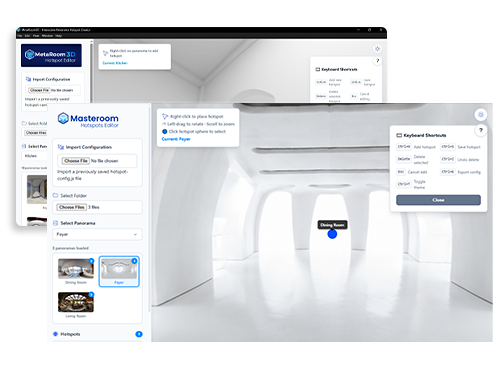Click 'Right-click to place hotspot' hint text
503x375 pixels.
197,116
